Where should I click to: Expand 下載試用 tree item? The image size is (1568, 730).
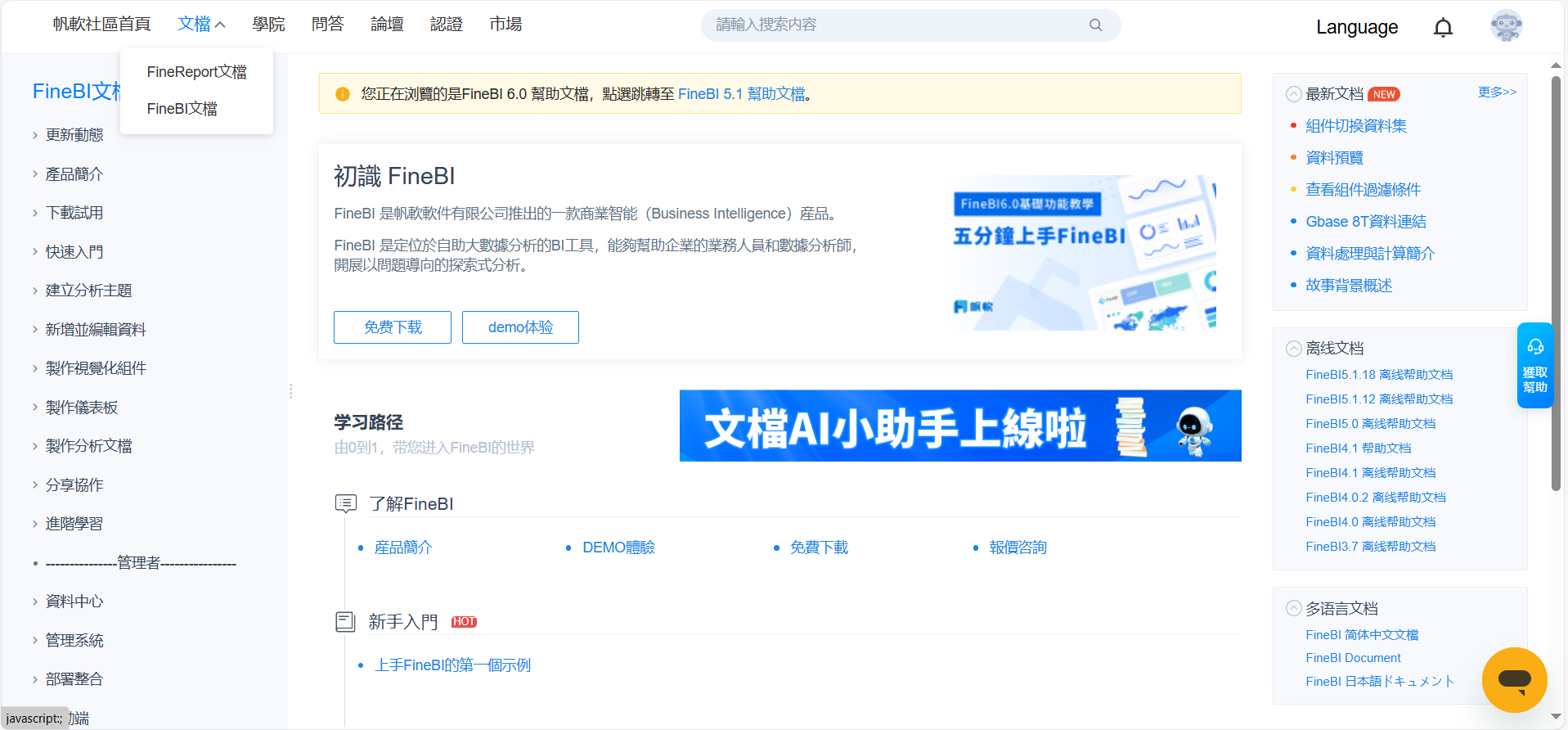[35, 213]
